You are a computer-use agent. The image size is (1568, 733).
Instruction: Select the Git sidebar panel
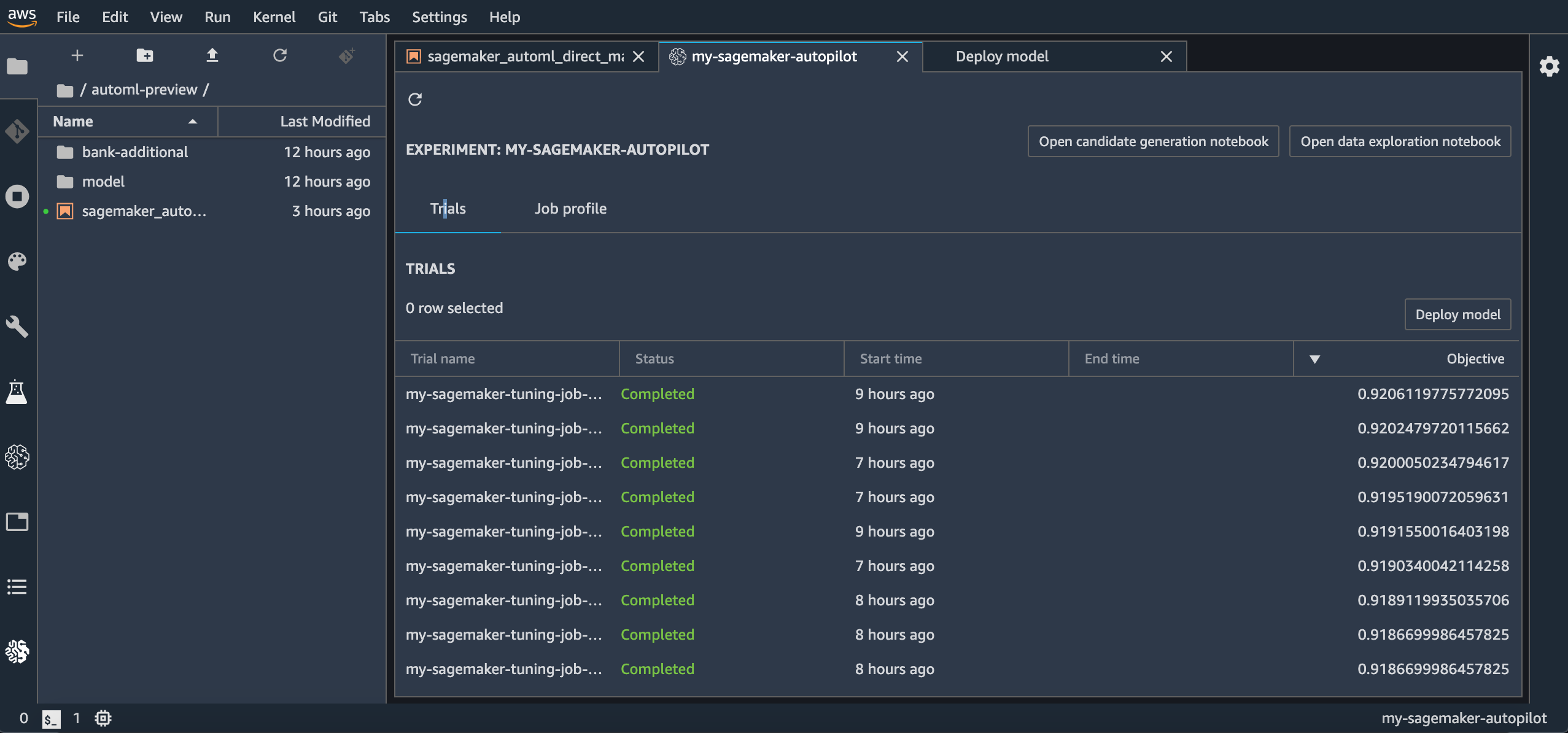coord(17,131)
